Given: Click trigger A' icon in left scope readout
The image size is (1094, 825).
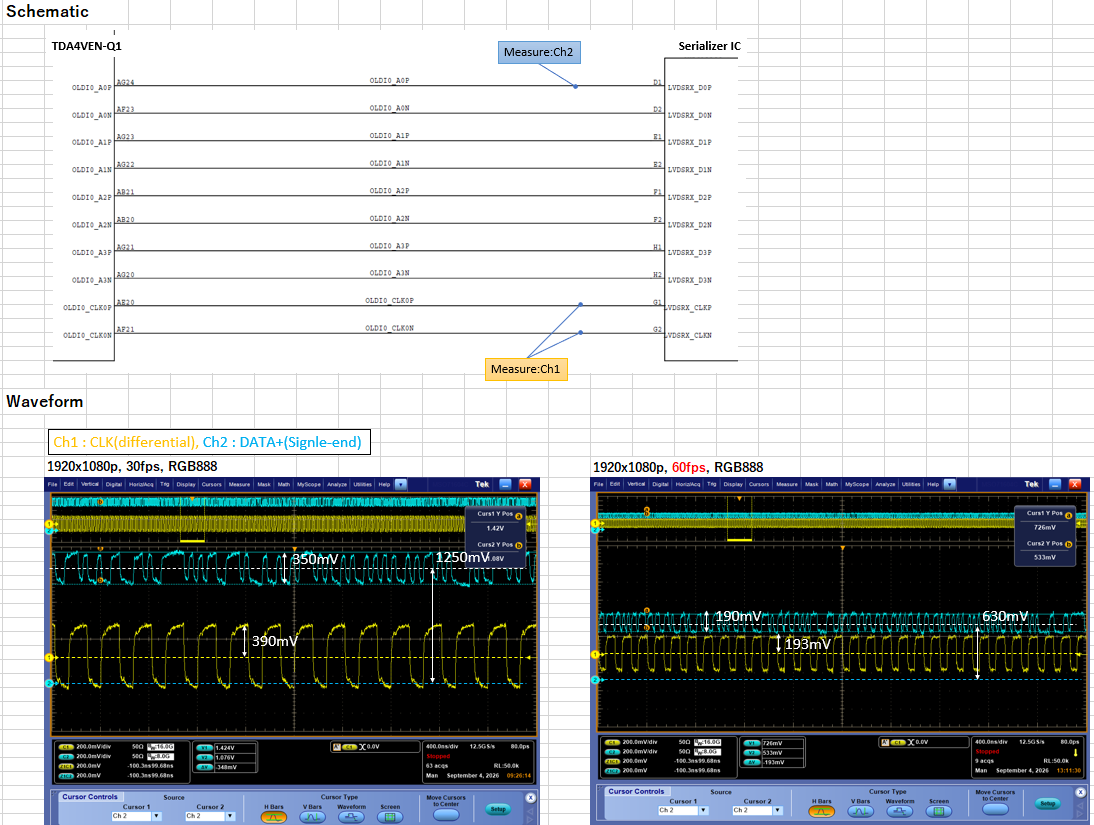Looking at the screenshot, I should tap(336, 747).
